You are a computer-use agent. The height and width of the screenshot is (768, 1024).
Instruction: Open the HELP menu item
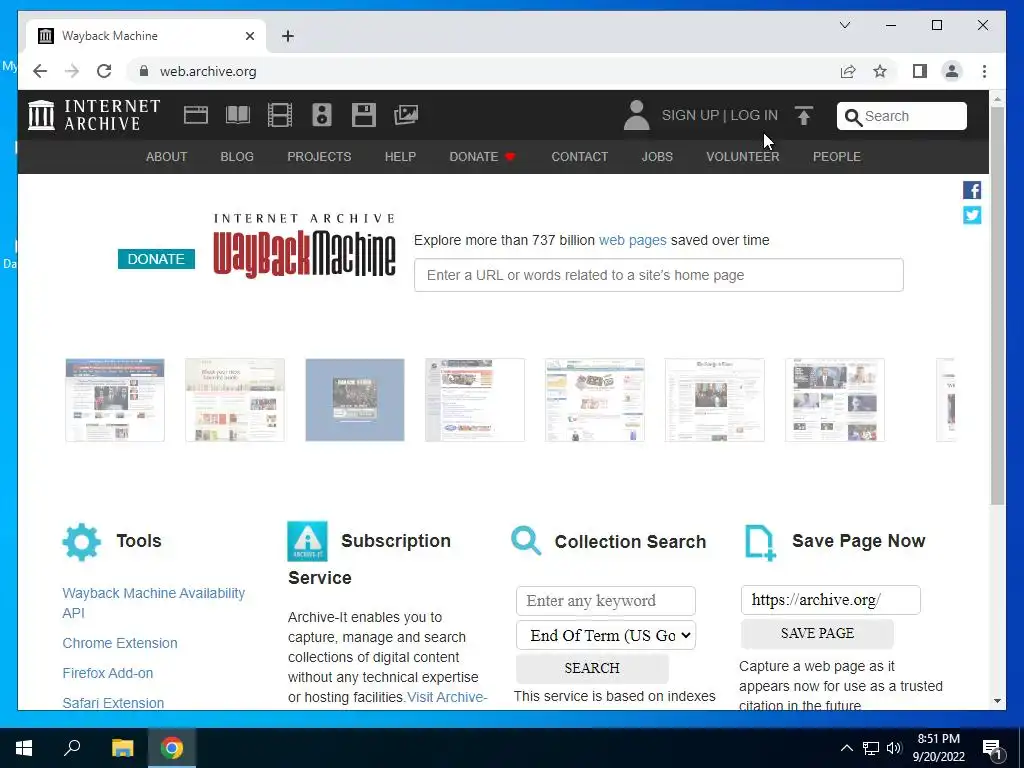tap(400, 157)
